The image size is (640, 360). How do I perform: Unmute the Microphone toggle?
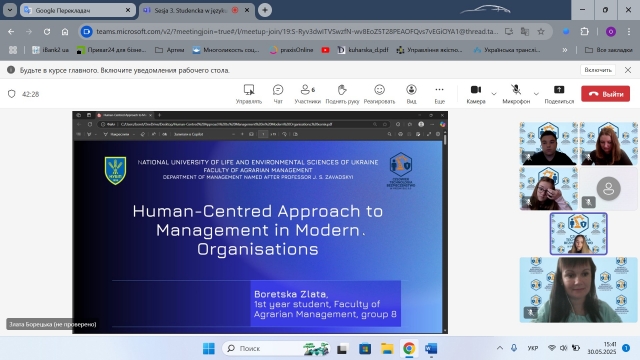[x=516, y=94]
